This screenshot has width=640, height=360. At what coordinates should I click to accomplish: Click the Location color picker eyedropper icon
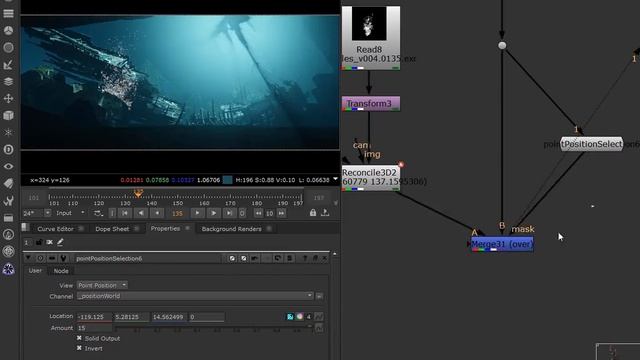tap(290, 317)
